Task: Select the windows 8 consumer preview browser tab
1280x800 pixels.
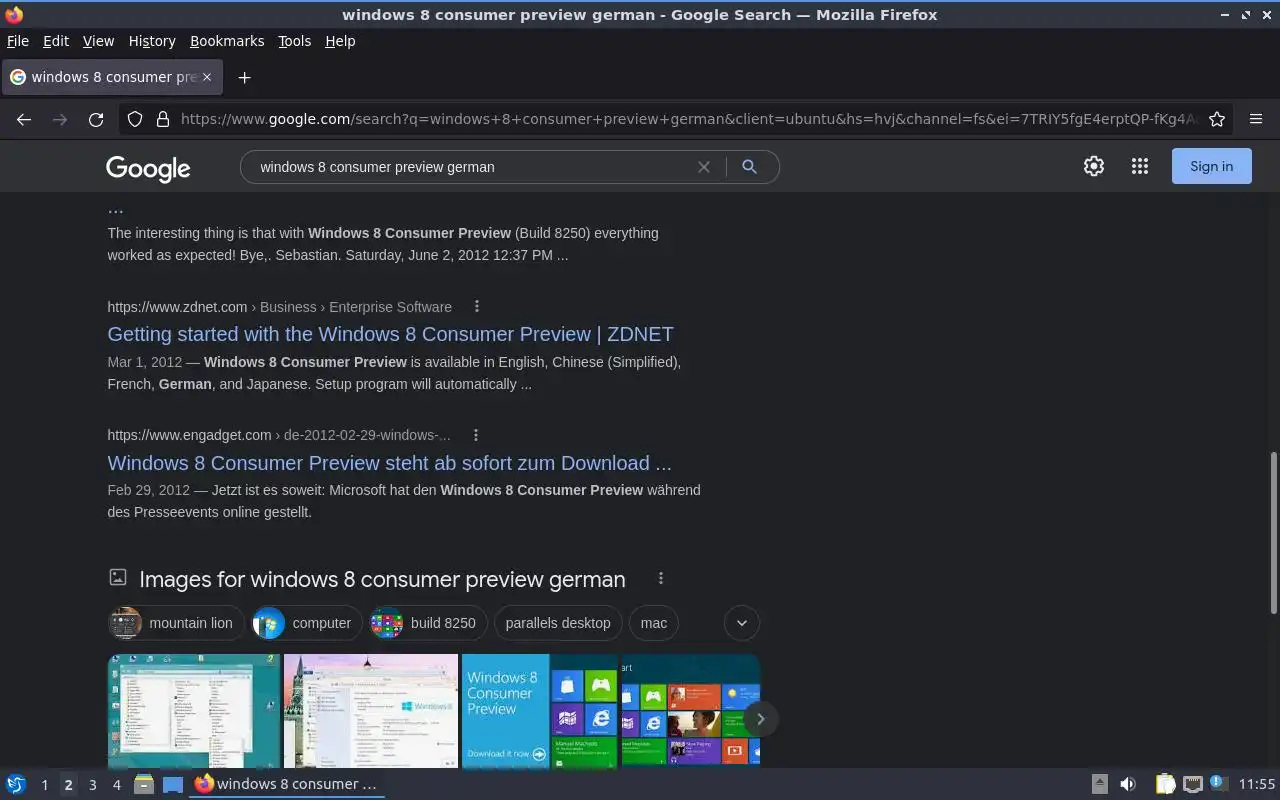Action: tap(110, 77)
